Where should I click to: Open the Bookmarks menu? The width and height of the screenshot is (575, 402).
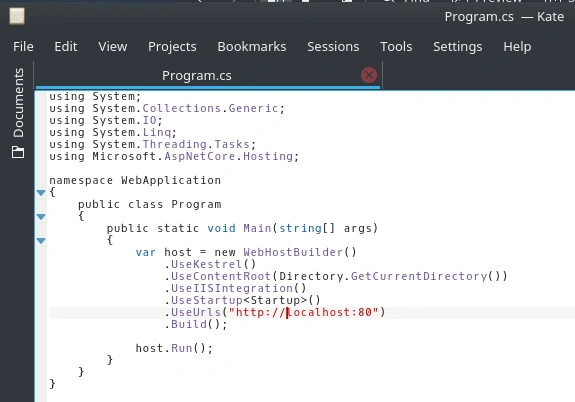[x=252, y=47]
